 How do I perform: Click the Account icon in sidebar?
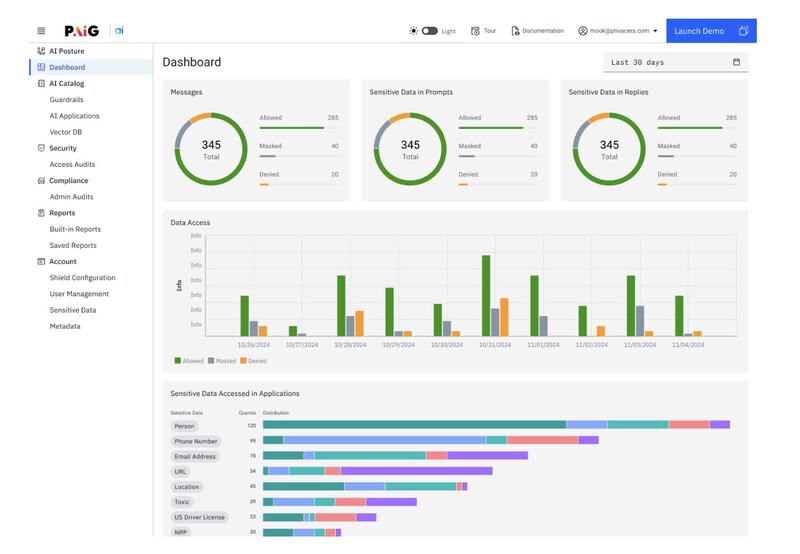click(x=41, y=262)
